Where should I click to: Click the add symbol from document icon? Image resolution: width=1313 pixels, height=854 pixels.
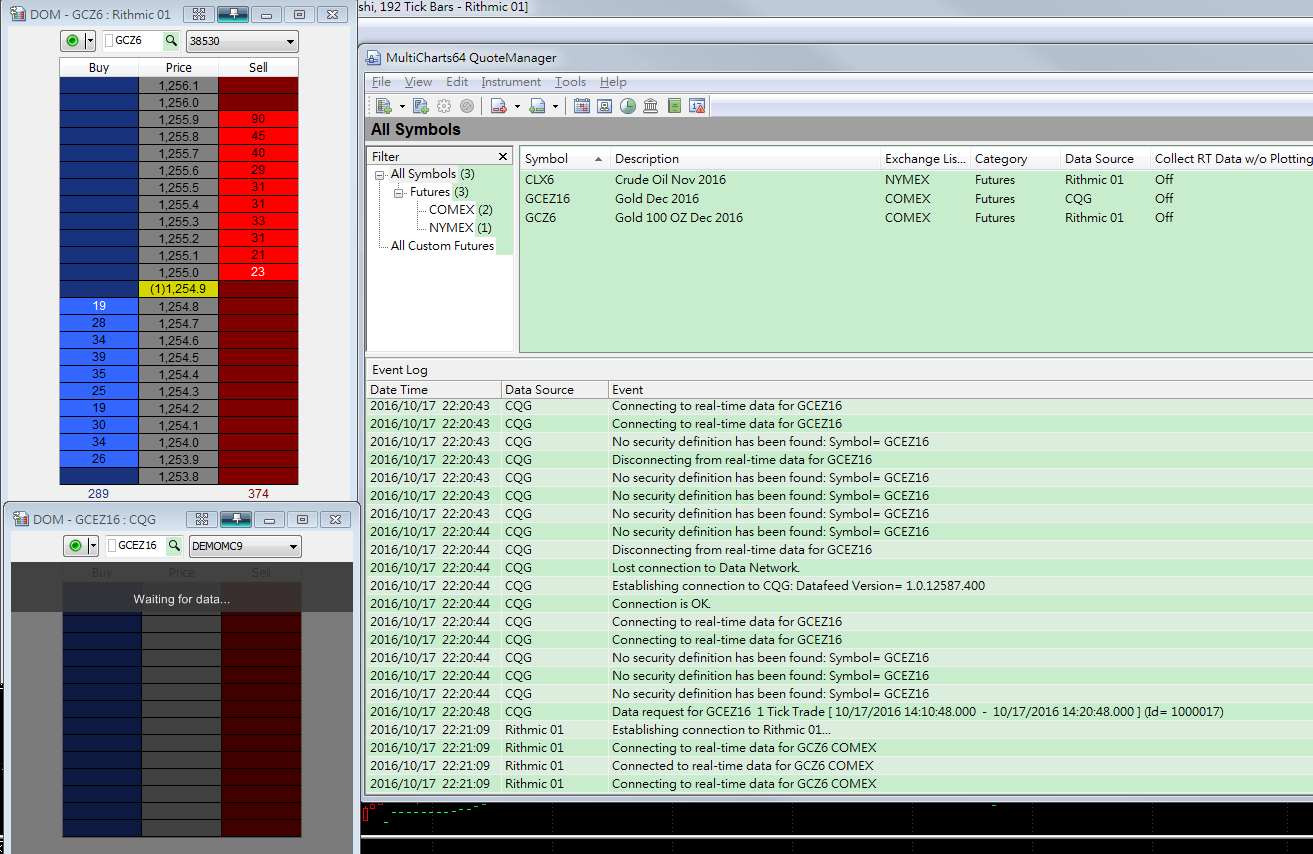point(421,106)
